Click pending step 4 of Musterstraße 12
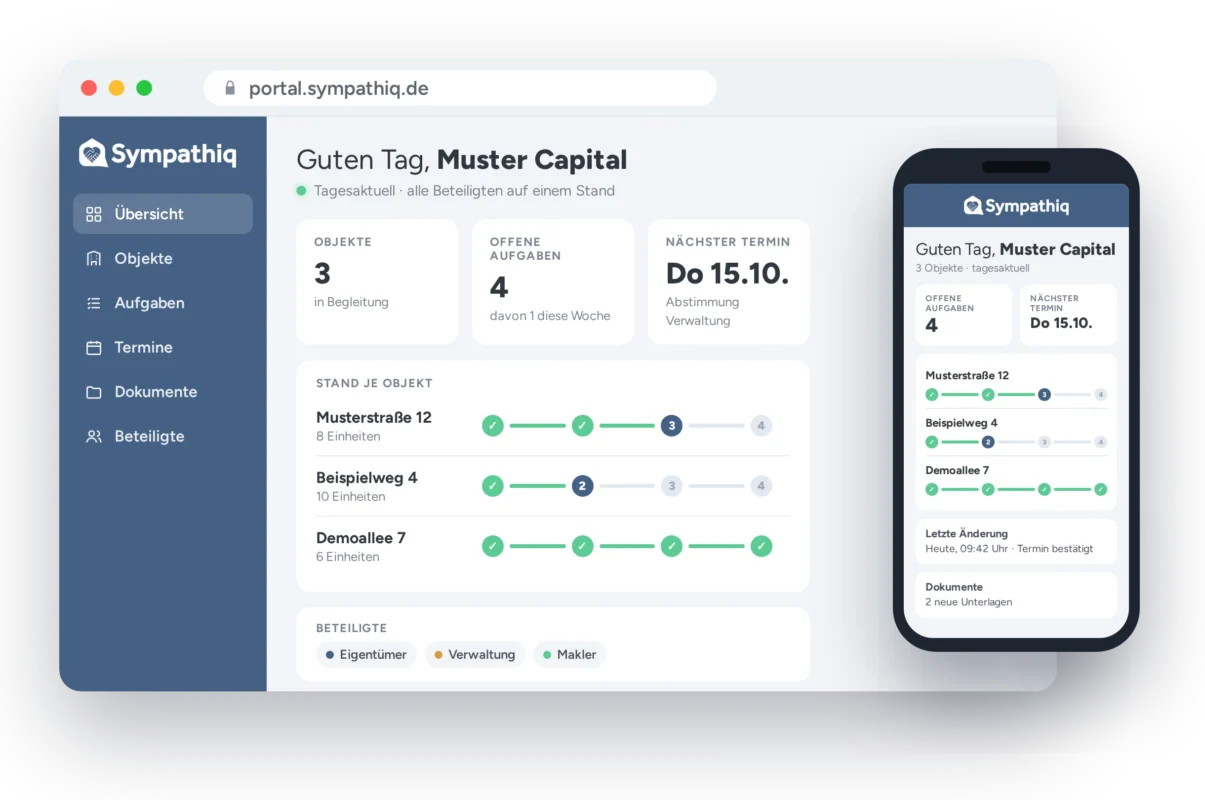The image size is (1205, 800). [761, 426]
